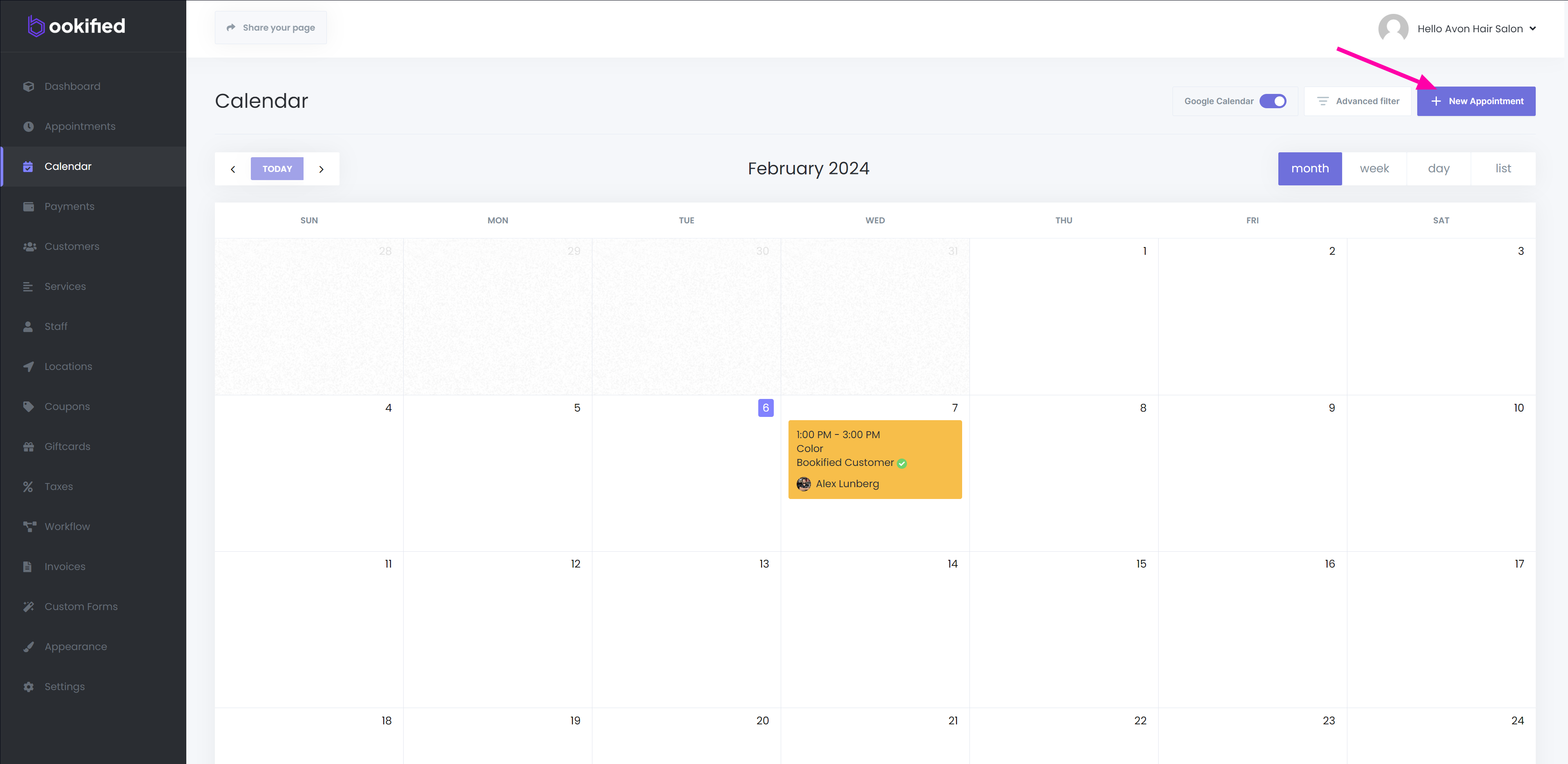Screen dimensions: 1568x764
Task: Click the Appearance brush icon
Action: (28, 646)
